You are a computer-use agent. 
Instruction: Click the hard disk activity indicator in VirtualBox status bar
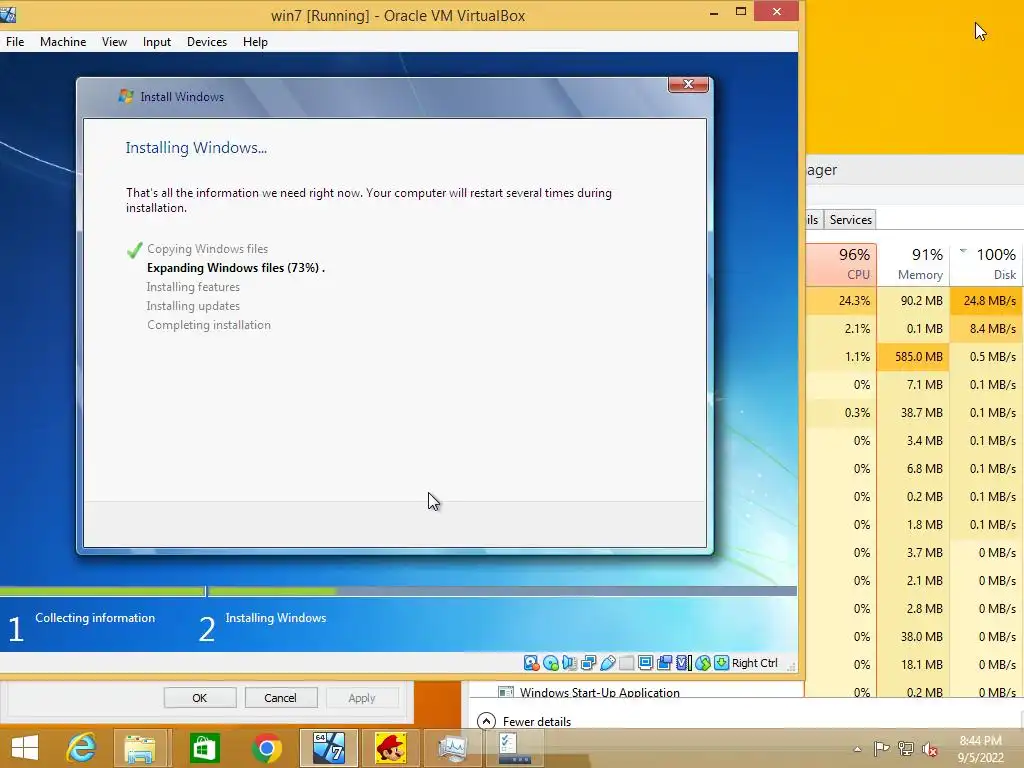[x=531, y=664]
